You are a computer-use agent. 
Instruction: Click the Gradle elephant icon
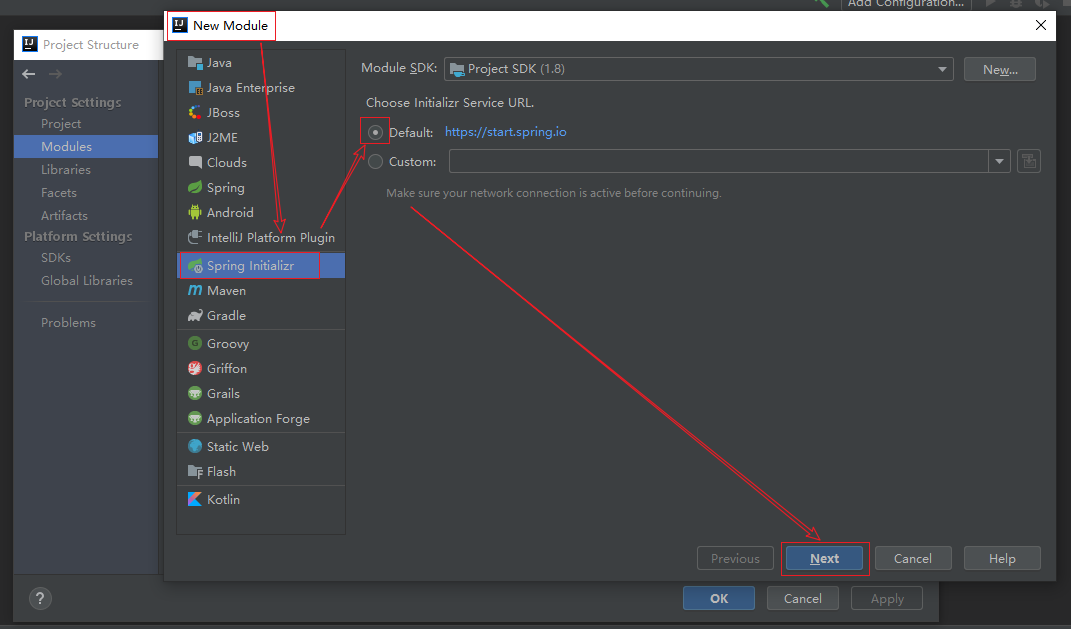[196, 316]
